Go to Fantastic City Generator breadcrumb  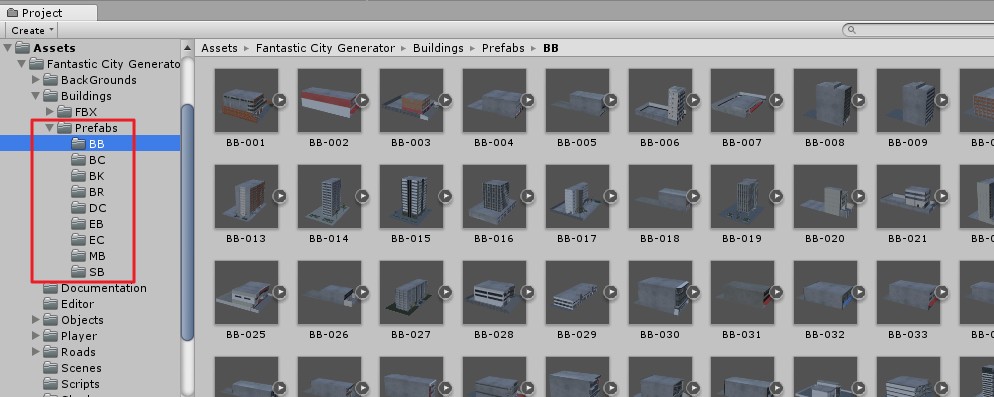325,48
